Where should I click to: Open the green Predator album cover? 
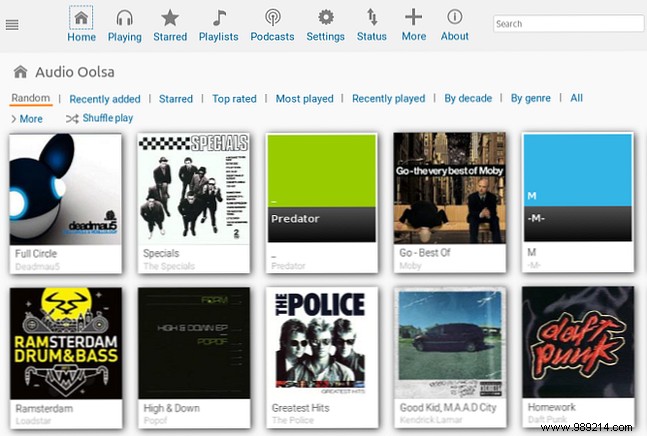point(321,188)
